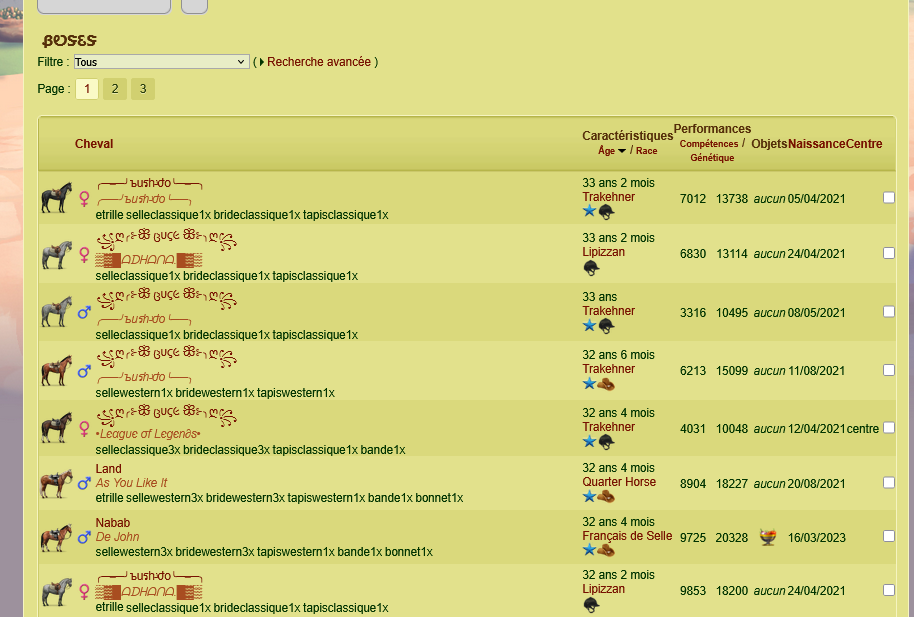
Task: Click the object icon in Nabab's row
Action: (x=768, y=538)
